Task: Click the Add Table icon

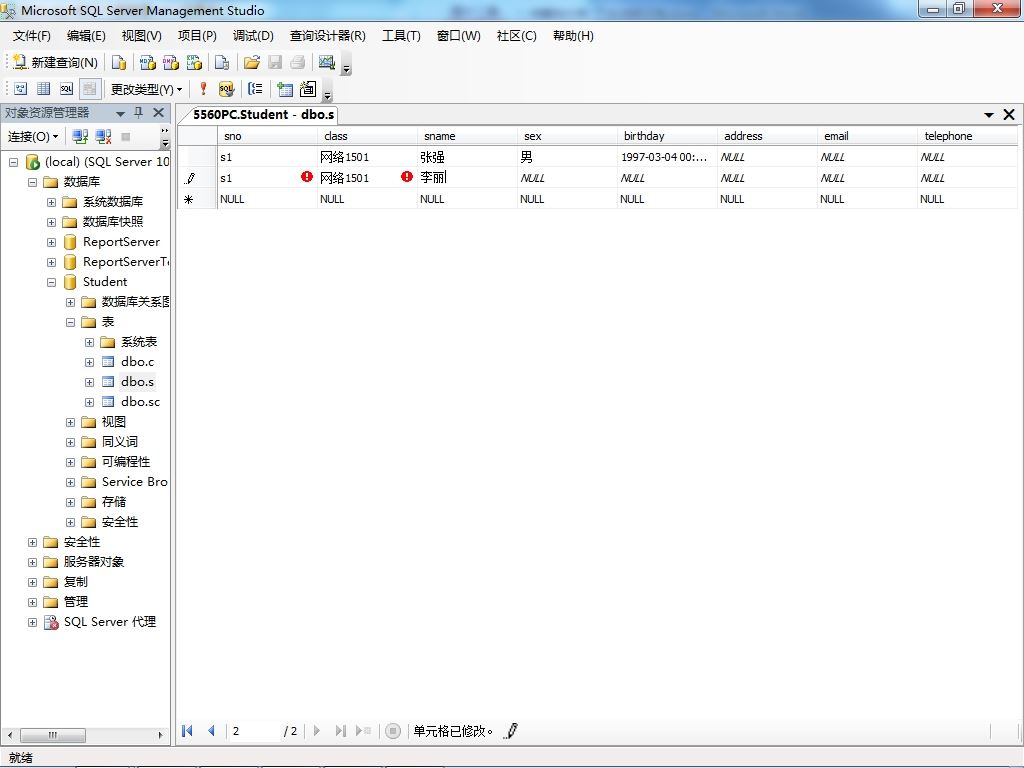Action: coord(285,89)
